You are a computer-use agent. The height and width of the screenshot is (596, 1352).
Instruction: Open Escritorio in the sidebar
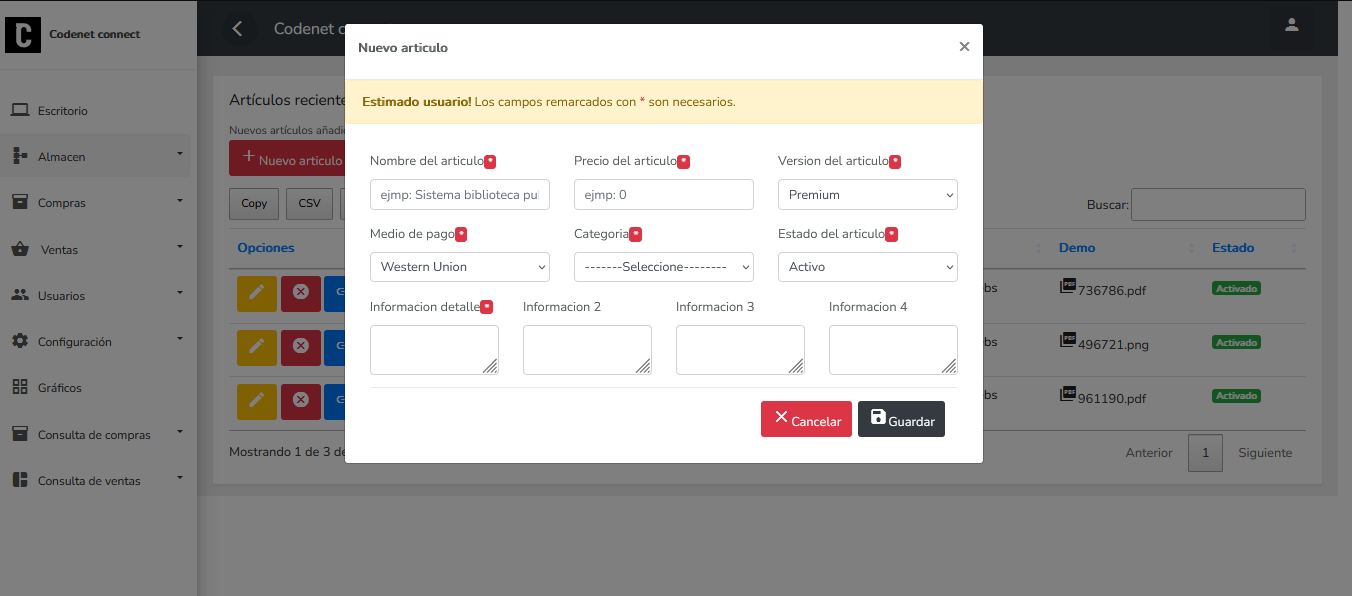[x=63, y=111]
